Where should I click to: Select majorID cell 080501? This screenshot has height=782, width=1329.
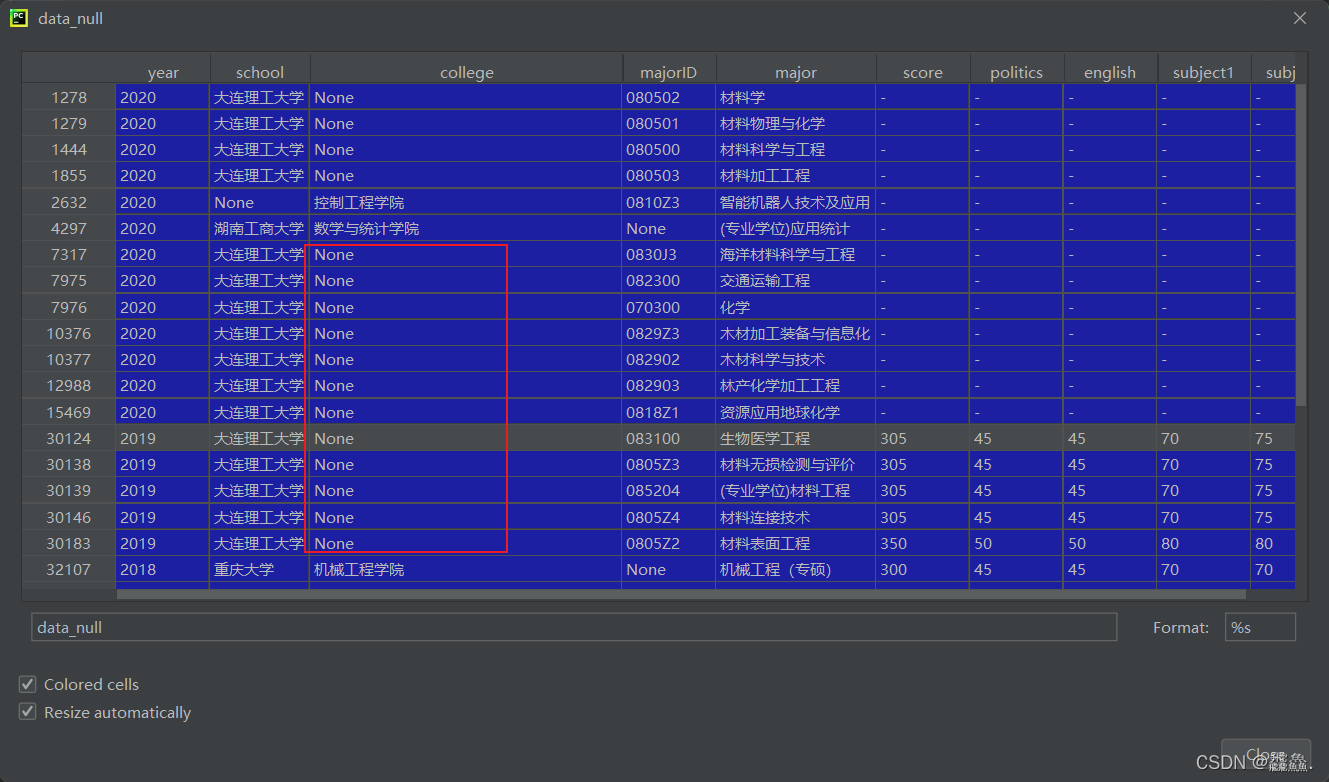[x=669, y=123]
